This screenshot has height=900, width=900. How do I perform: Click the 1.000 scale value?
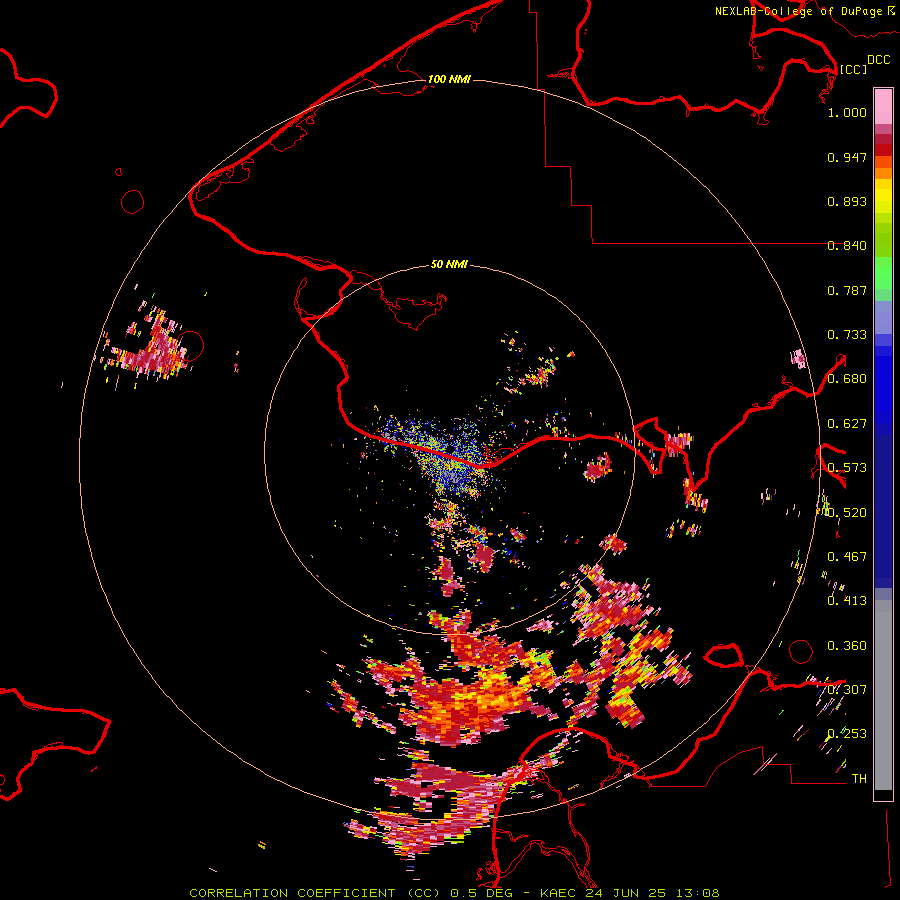pyautogui.click(x=847, y=112)
